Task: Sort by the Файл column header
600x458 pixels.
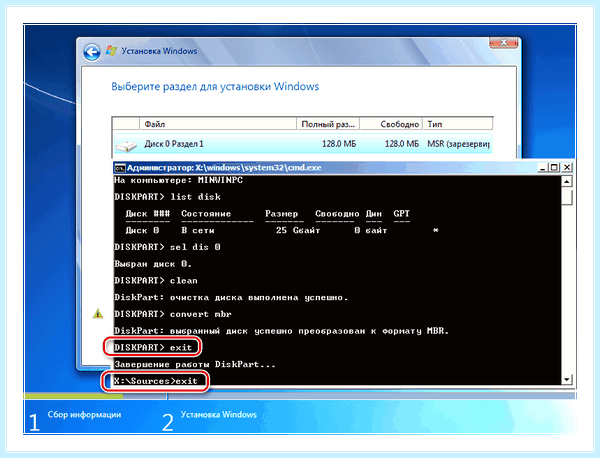Action: click(218, 124)
